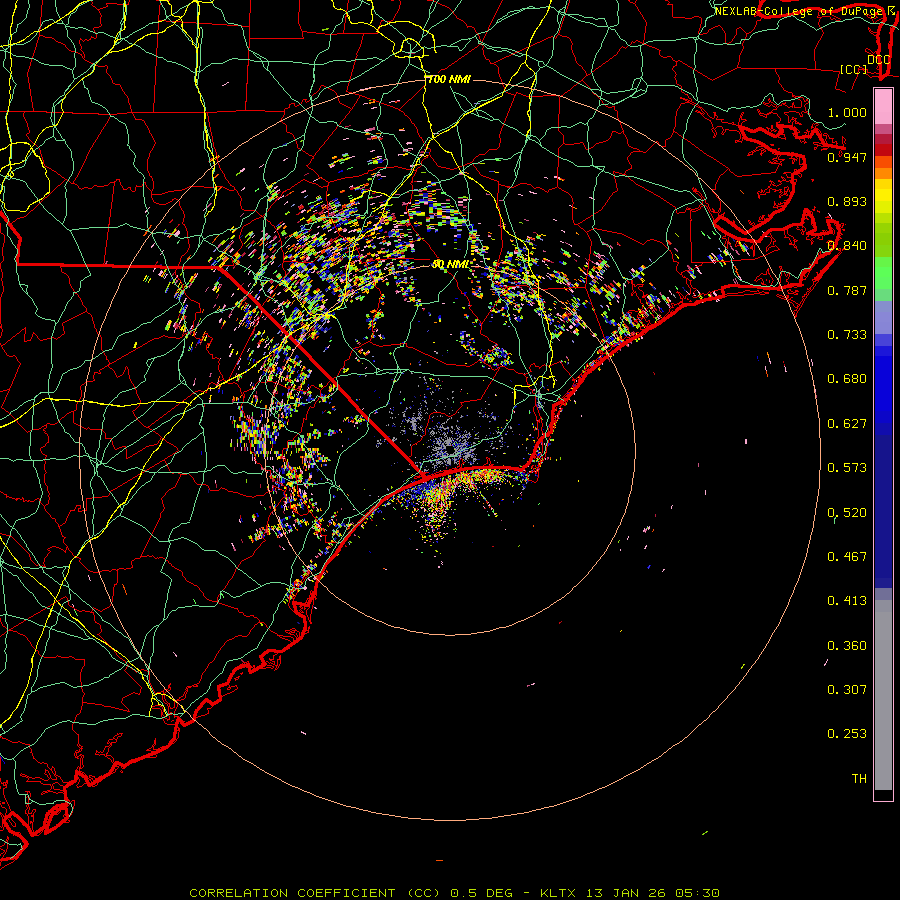Click the 0.840 legend value

pyautogui.click(x=847, y=246)
